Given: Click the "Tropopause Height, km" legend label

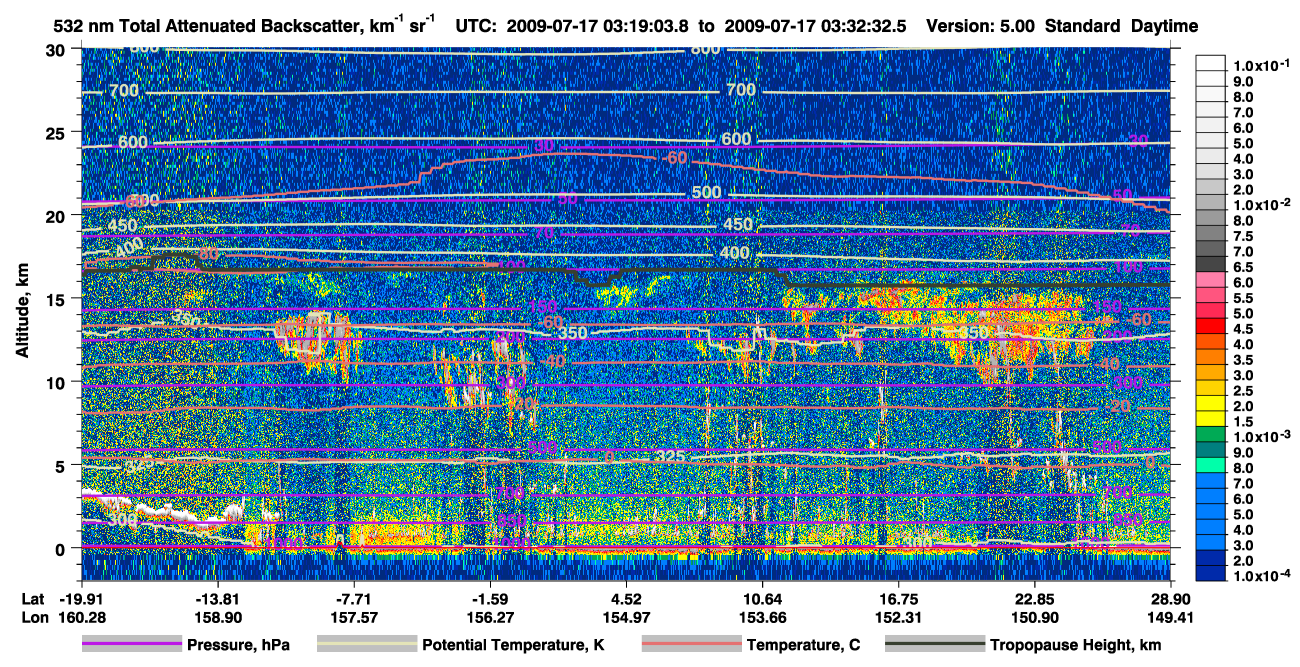Looking at the screenshot, I should click(1077, 645).
